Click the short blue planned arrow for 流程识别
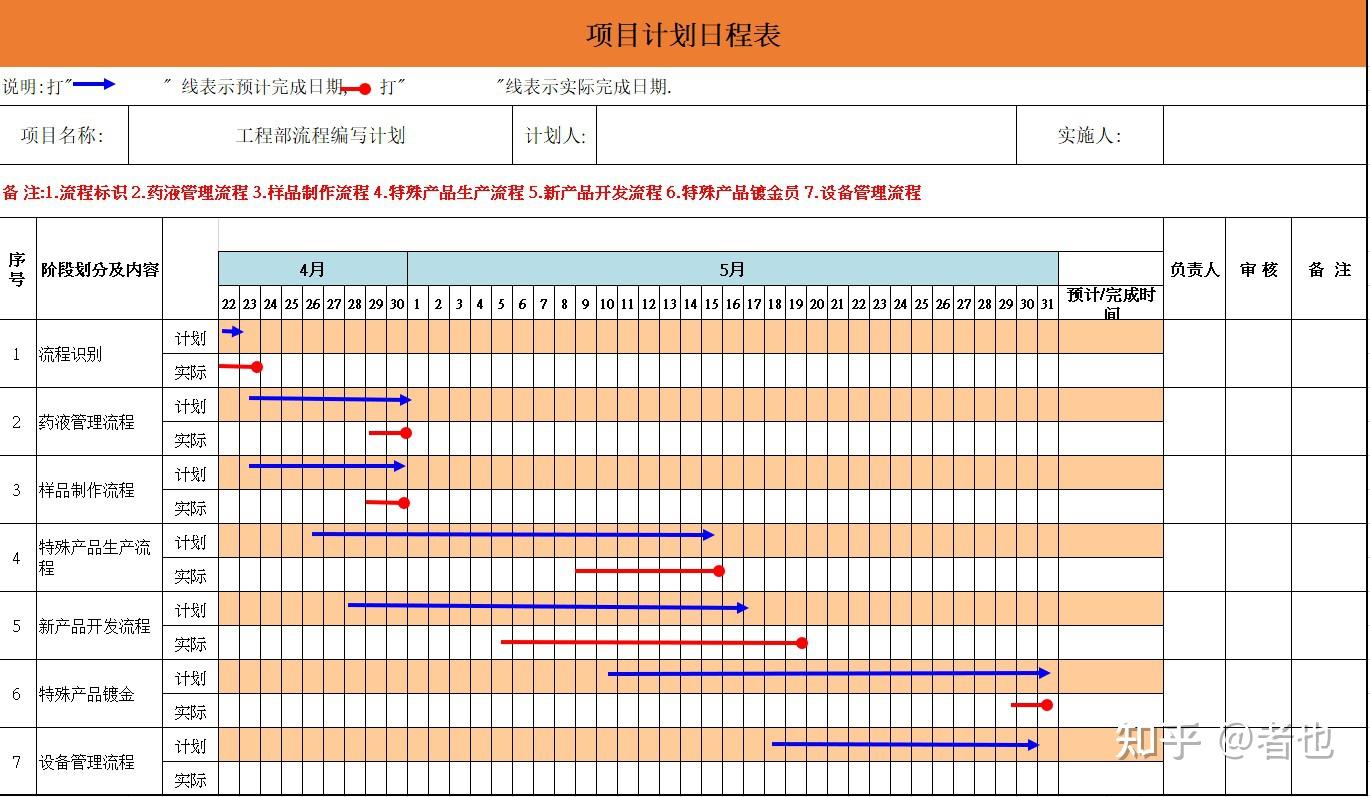This screenshot has width=1370, height=797. (232, 331)
